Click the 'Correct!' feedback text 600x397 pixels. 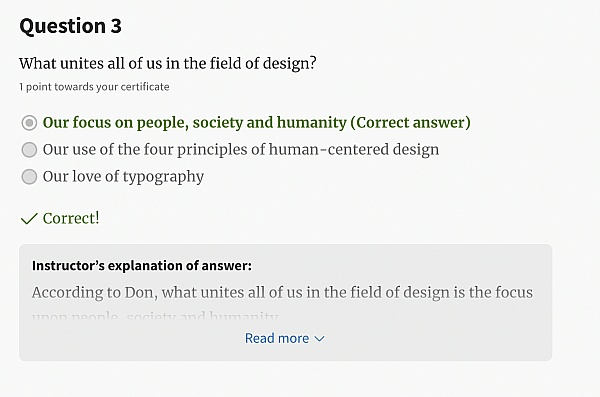[71, 219]
